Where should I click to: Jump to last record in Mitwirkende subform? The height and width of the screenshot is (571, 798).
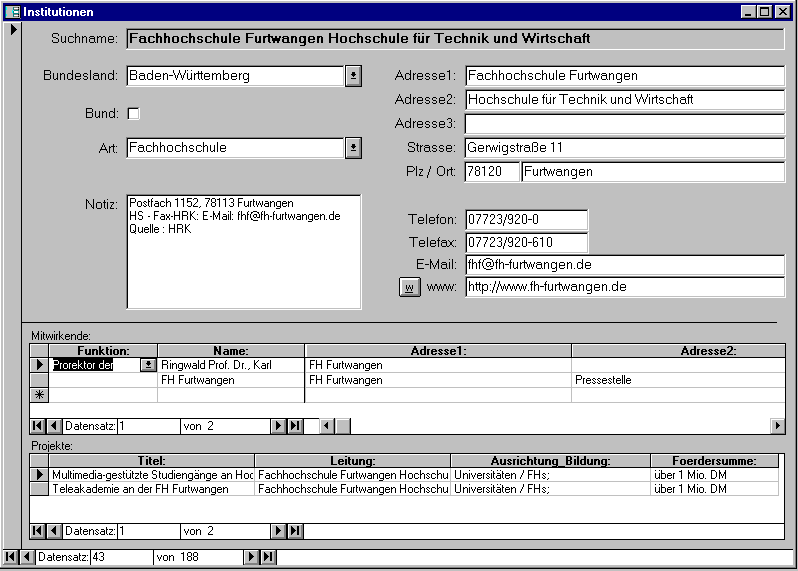point(296,426)
